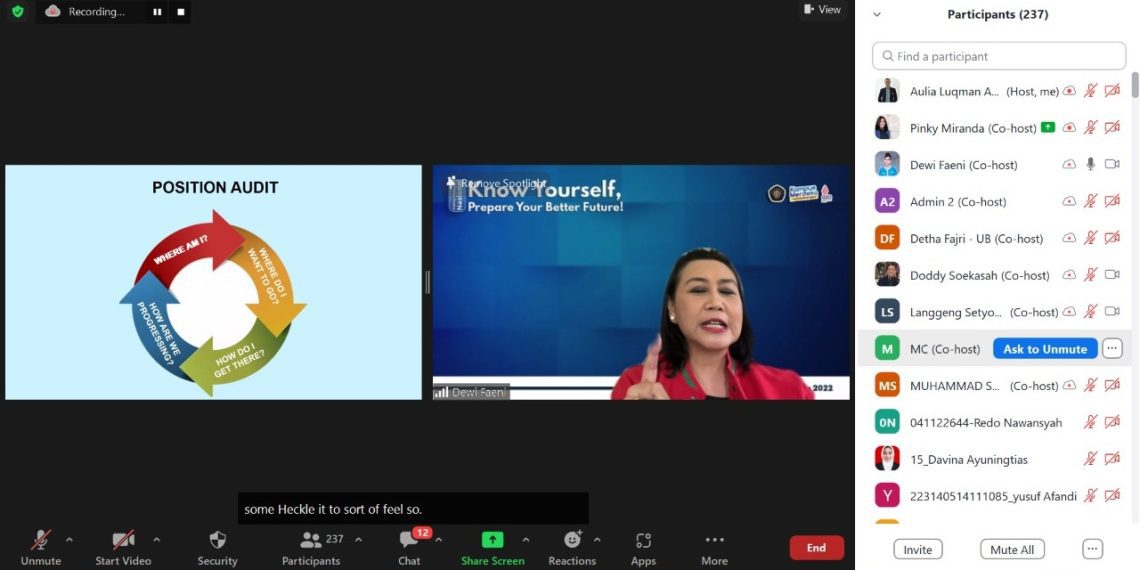Open audio options arrow beside Unmute
The height and width of the screenshot is (570, 1140).
pyautogui.click(x=70, y=539)
